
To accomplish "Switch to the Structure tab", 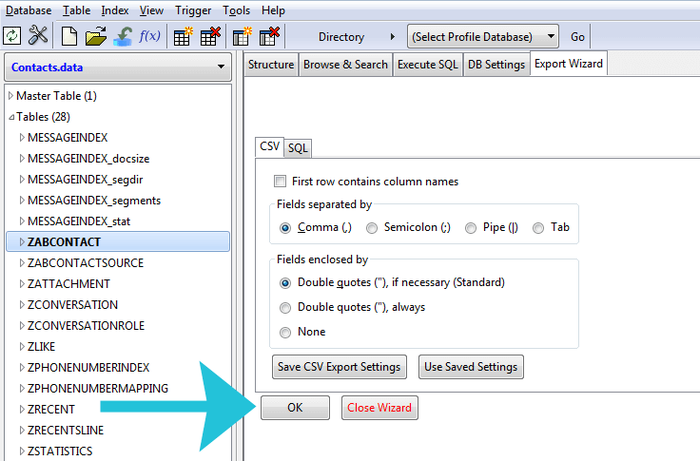I will [271, 65].
